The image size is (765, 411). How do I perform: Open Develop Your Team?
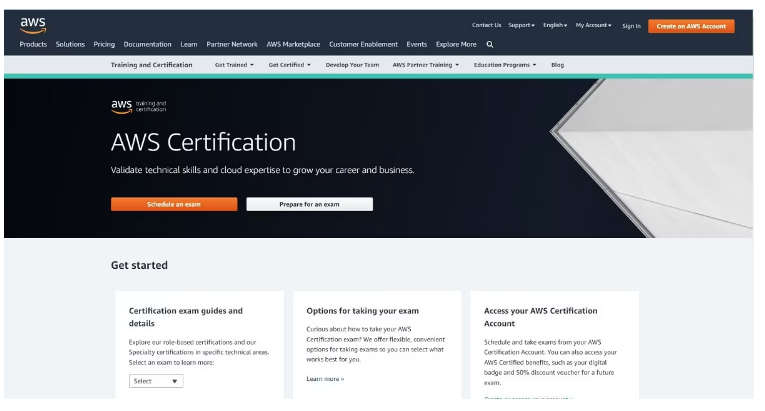(x=352, y=65)
